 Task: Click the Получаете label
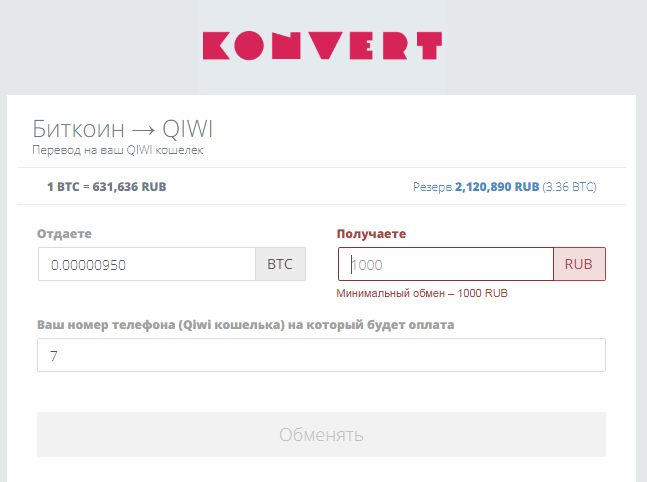click(x=371, y=234)
